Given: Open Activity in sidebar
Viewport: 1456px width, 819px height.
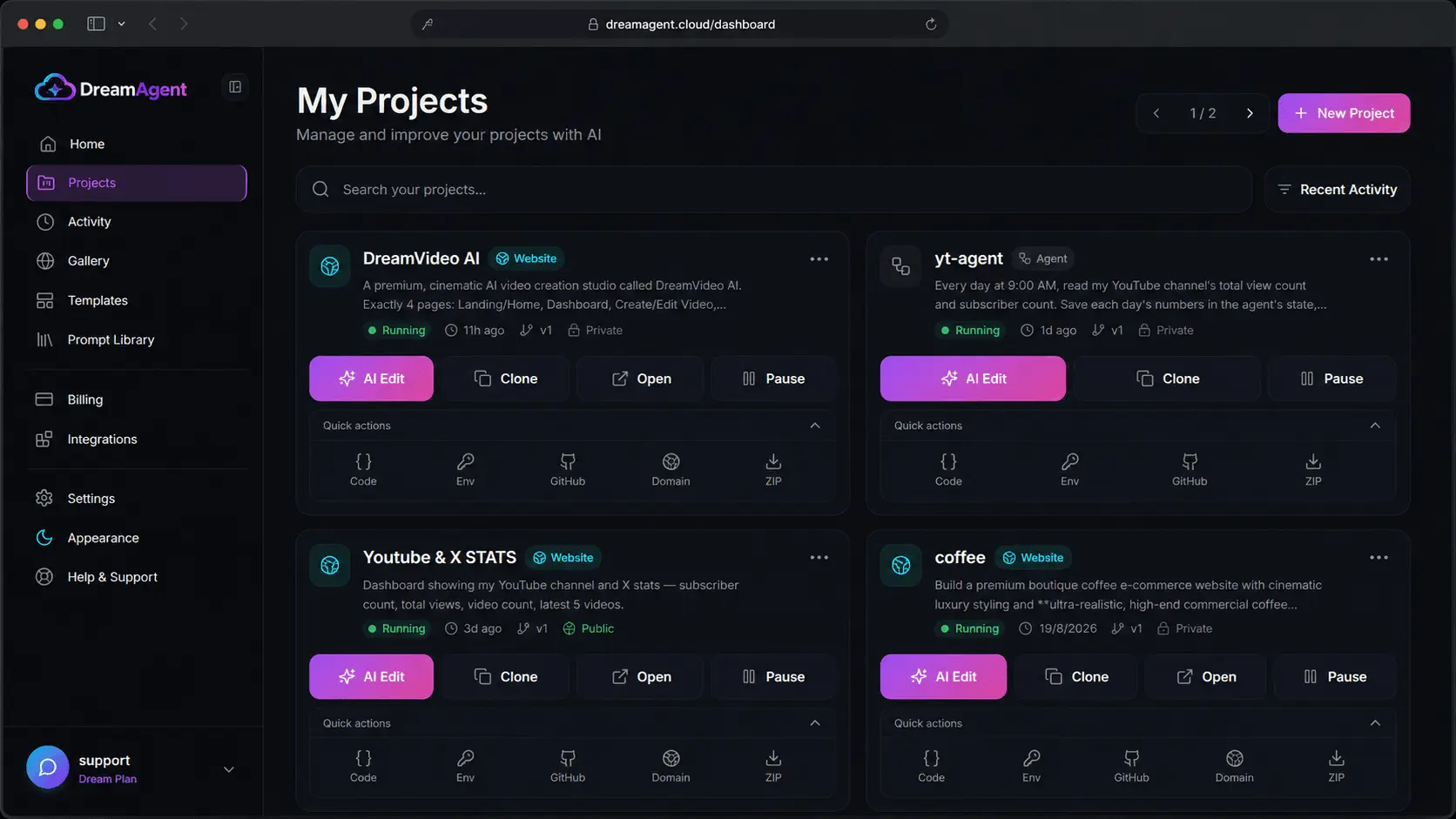Looking at the screenshot, I should [x=137, y=222].
